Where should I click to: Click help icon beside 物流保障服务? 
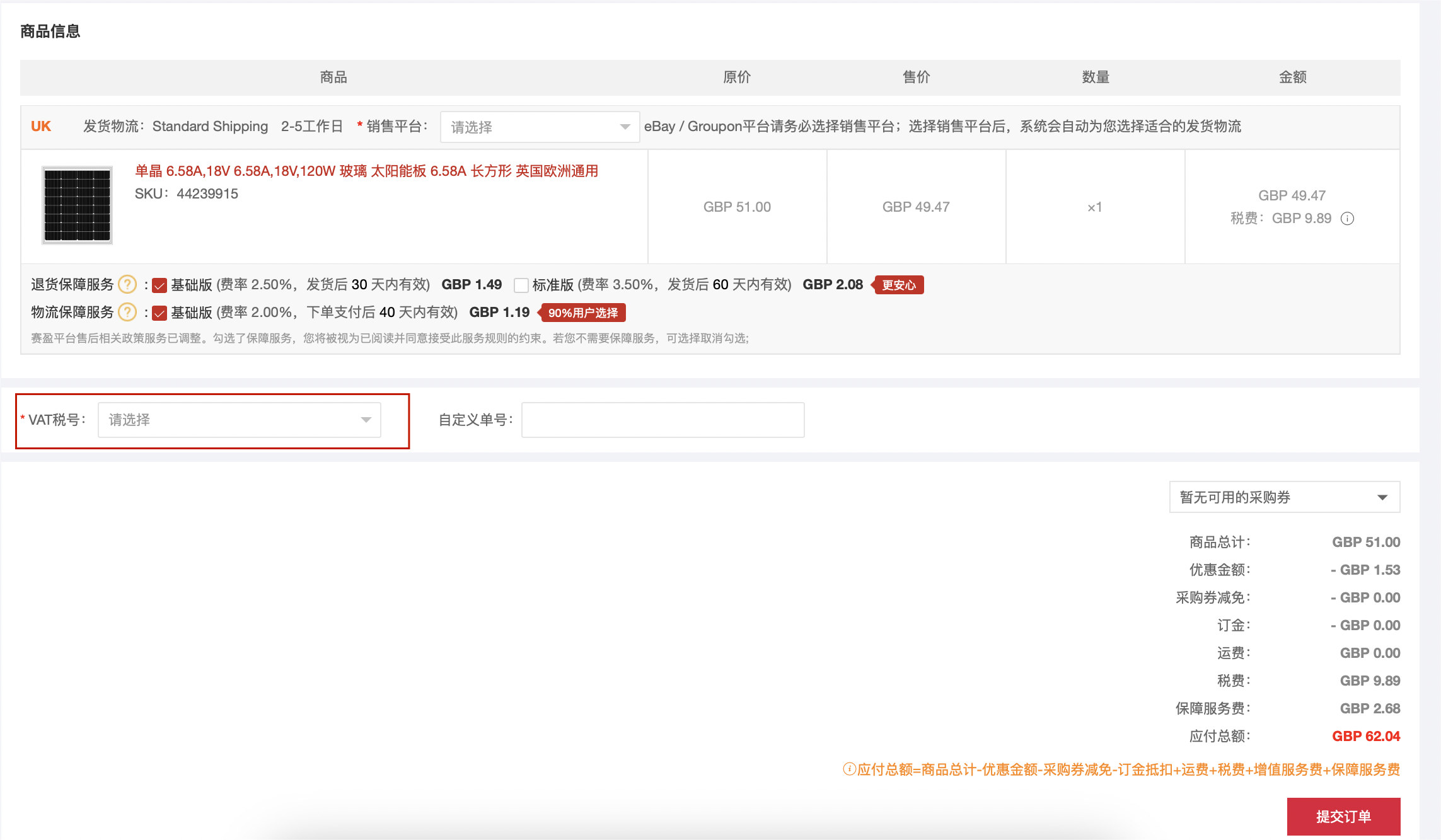(127, 313)
